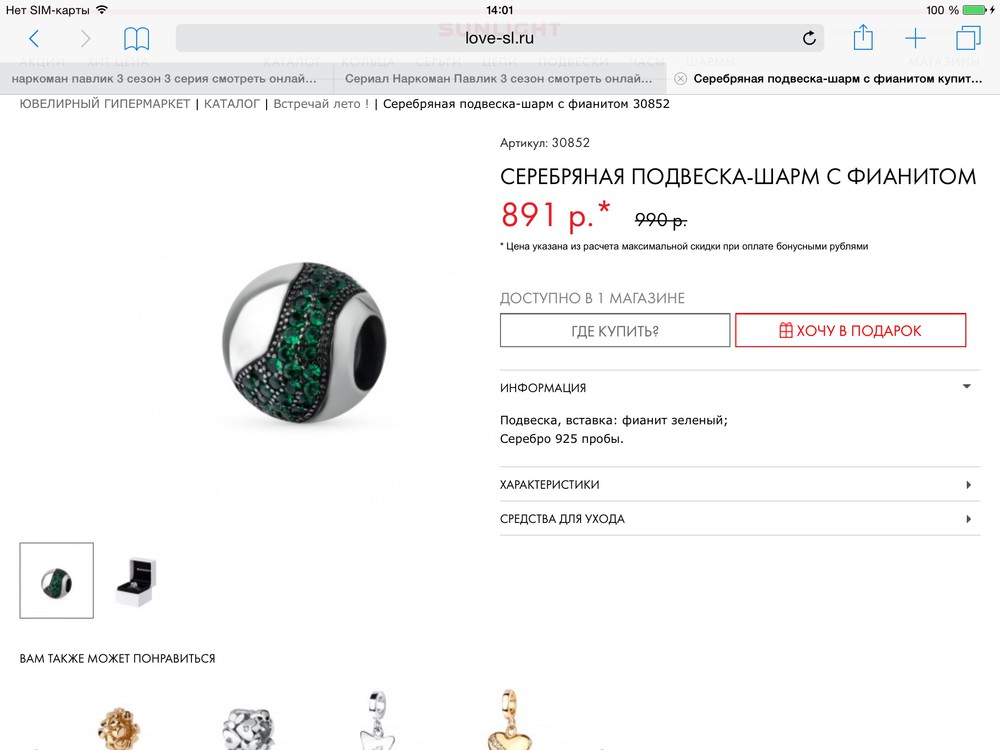
Task: Close the Серебряная подвеска-шарм tab
Action: click(x=680, y=78)
